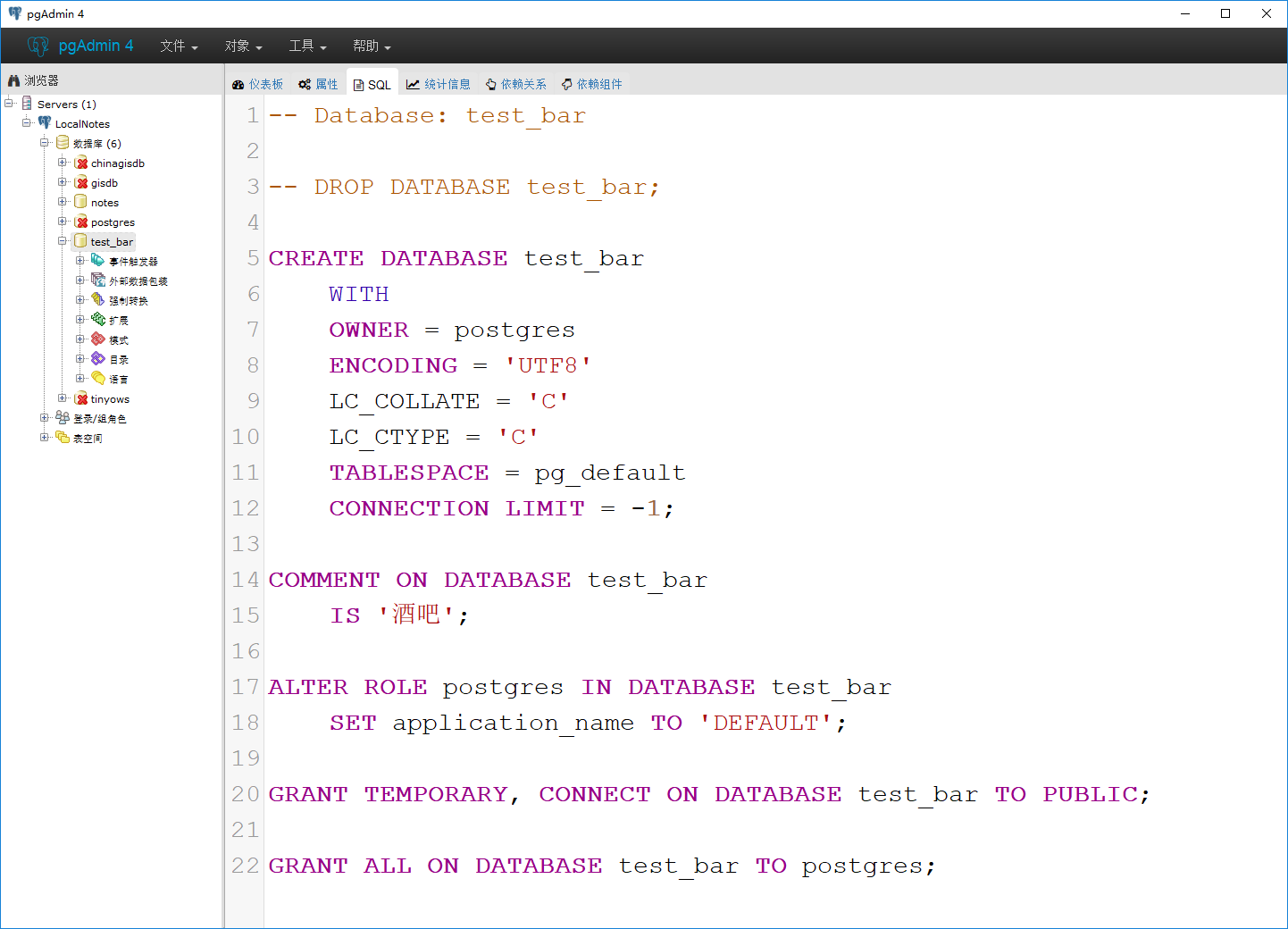Click the 事件触发器 event trigger icon
The height and width of the screenshot is (929, 1288).
(x=98, y=261)
